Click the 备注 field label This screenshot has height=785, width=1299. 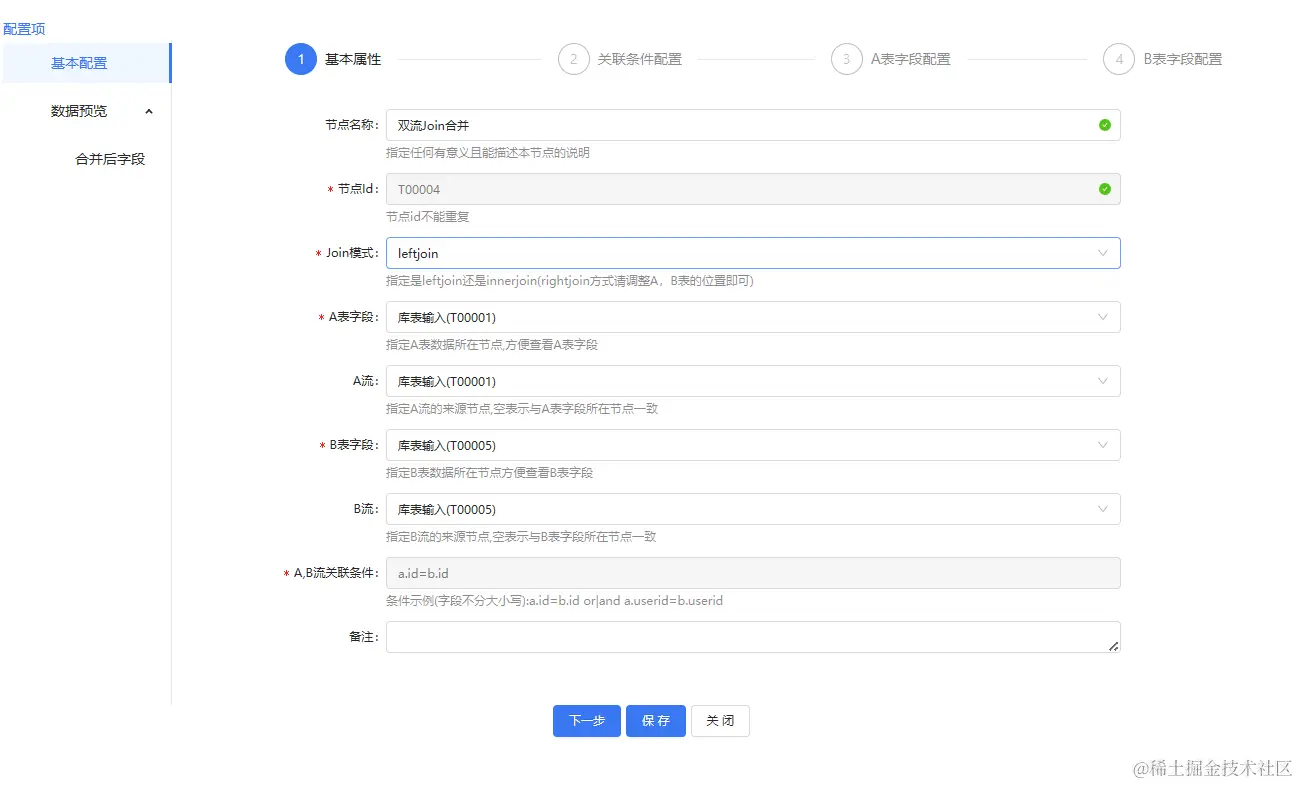[x=364, y=637]
